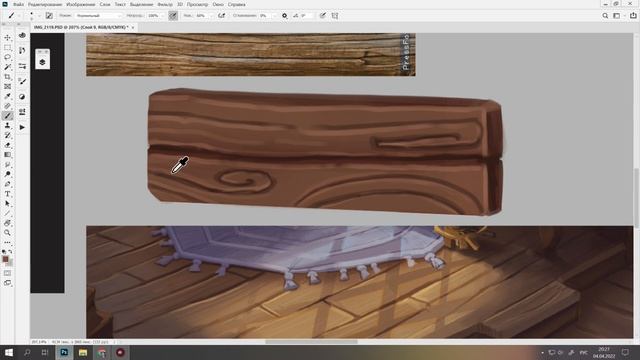Open the Редактирование menu
640x360 pixels.
click(45, 4)
